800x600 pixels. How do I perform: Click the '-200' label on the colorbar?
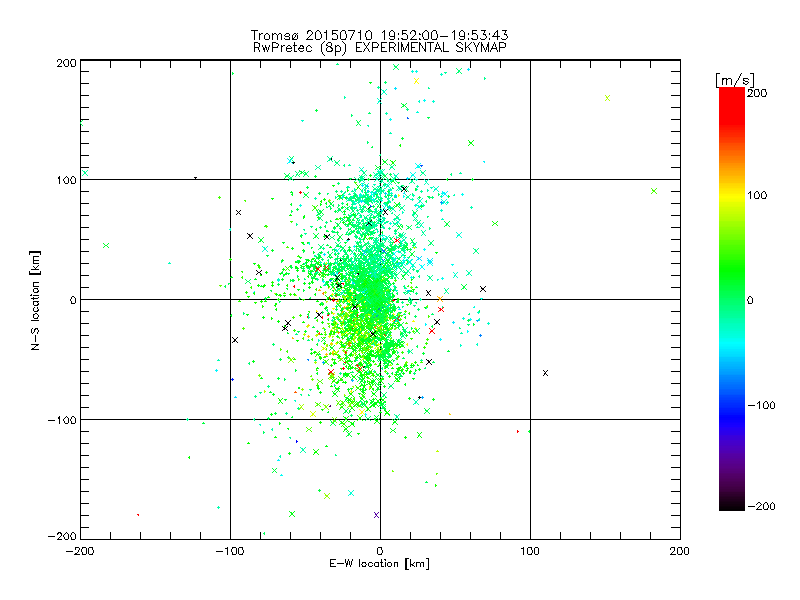click(x=761, y=507)
